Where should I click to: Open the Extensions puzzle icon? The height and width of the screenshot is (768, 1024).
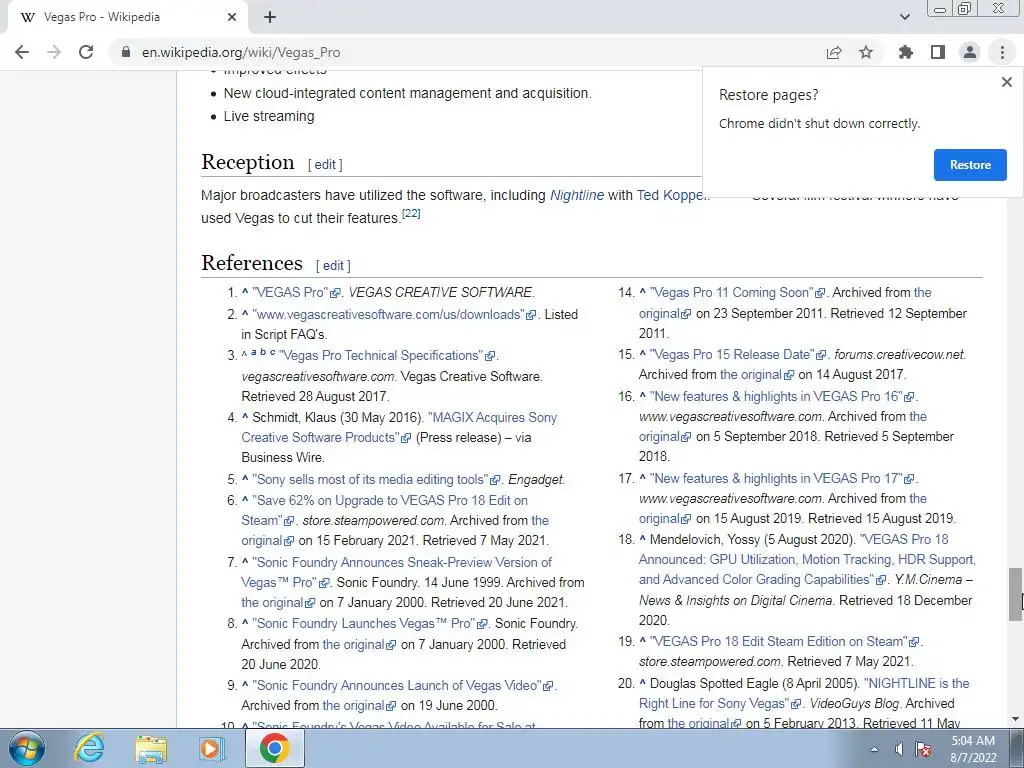coord(906,52)
